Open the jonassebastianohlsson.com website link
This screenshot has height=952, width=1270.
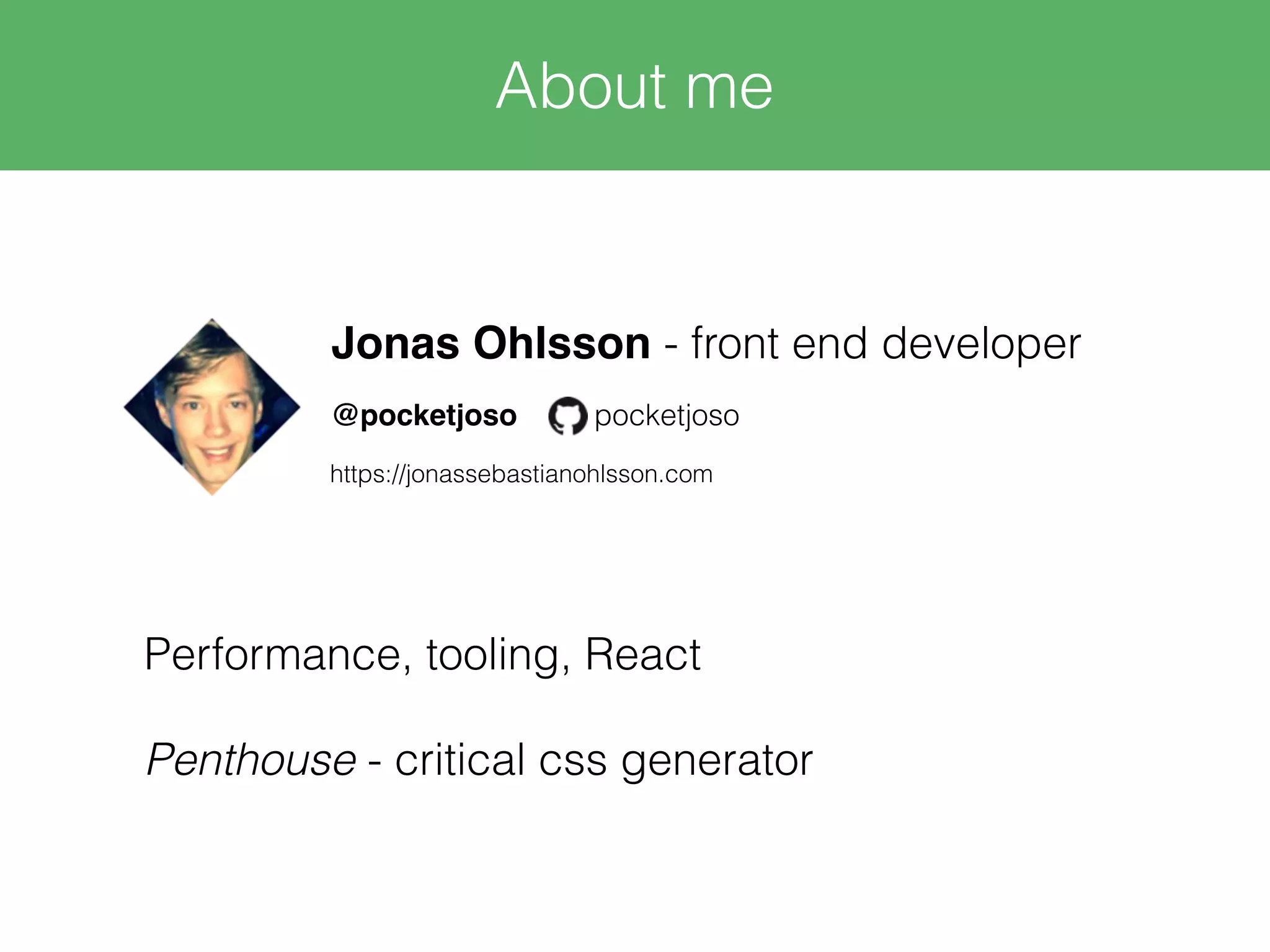(x=521, y=474)
